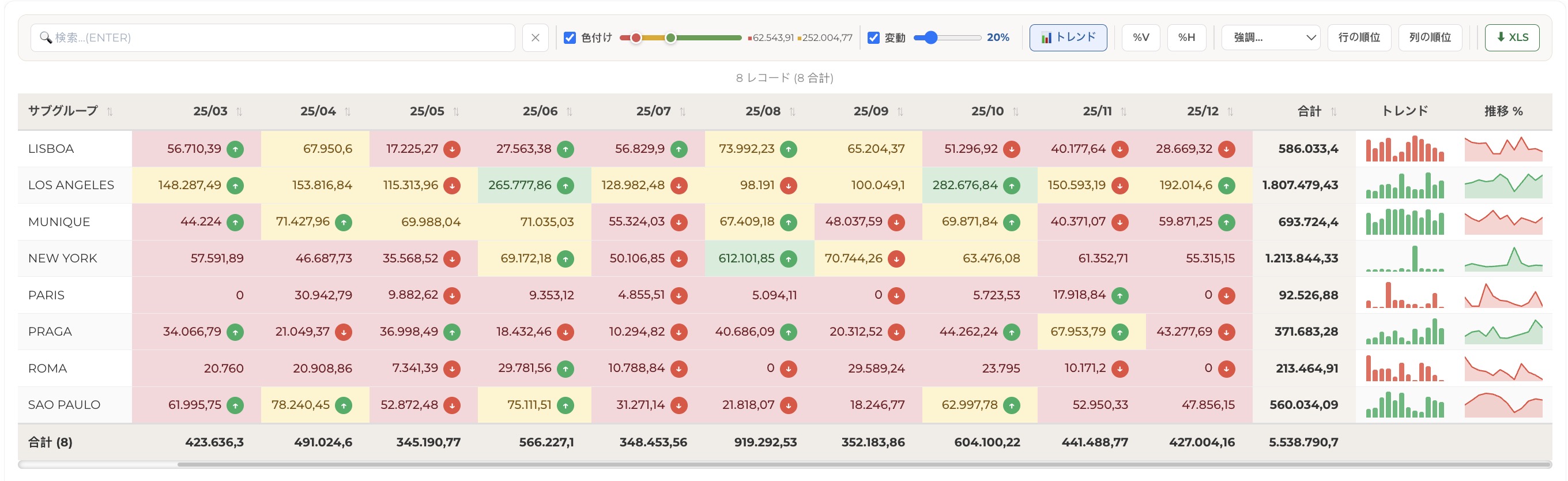
Task: Toggle the %H horizontal percentage view
Action: 1186,37
